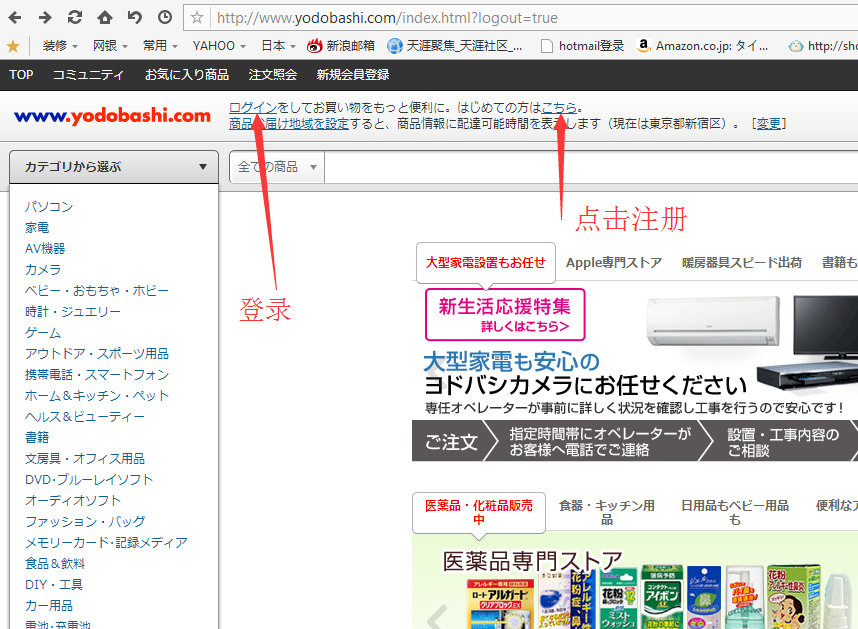Open the 天涯聚焦 bookmark
This screenshot has height=629, width=858.
(455, 46)
